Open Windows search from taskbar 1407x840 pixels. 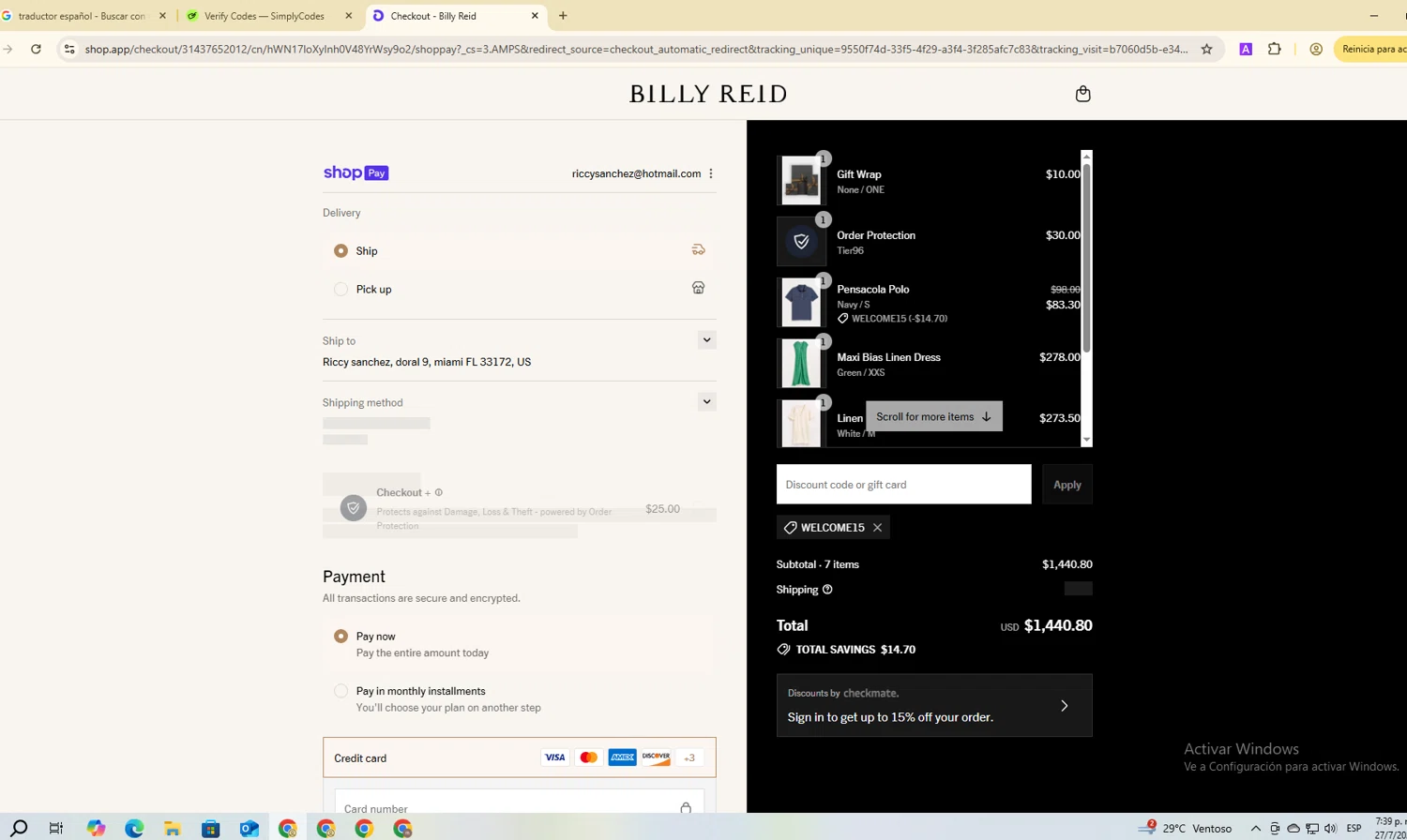(x=19, y=828)
